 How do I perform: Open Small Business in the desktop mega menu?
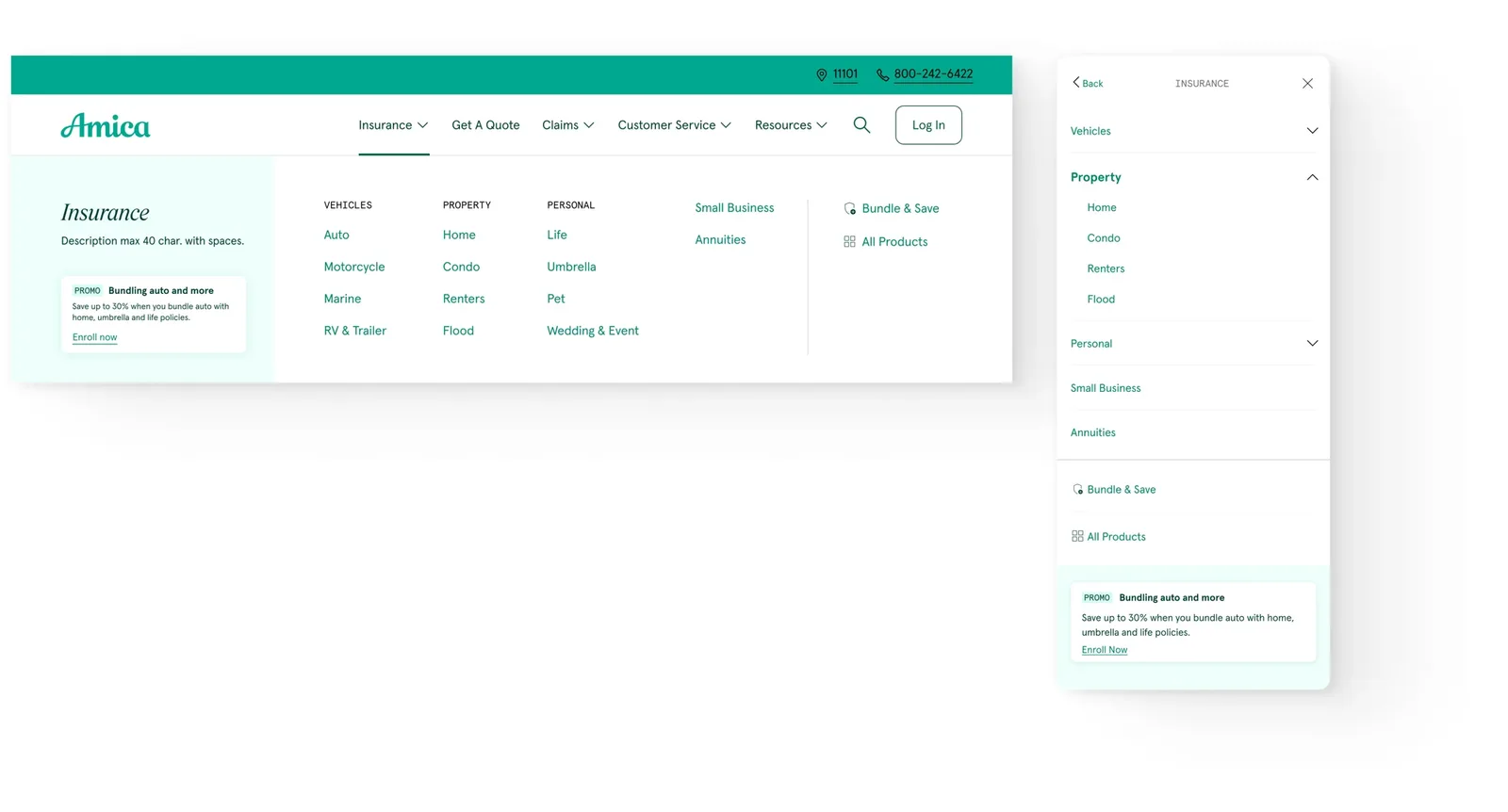[734, 207]
